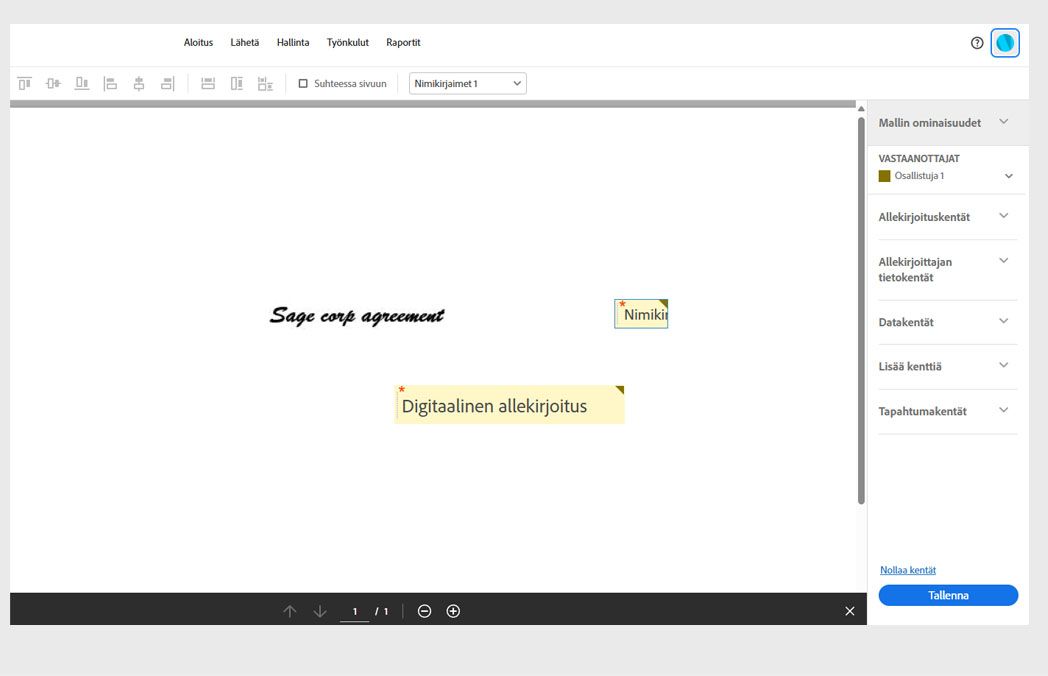This screenshot has height=676, width=1048.
Task: Click the align right edges icon
Action: coord(168,84)
